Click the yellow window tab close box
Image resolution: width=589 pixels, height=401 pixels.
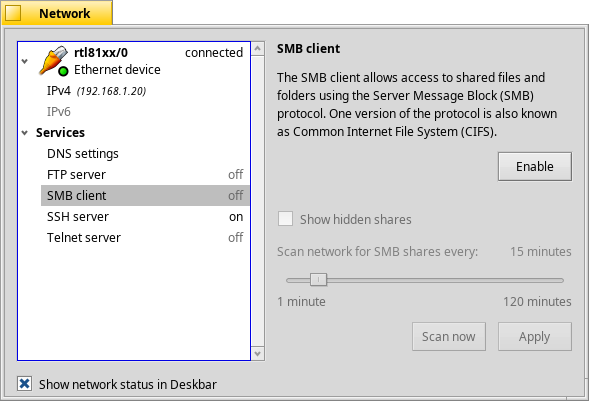coord(13,13)
